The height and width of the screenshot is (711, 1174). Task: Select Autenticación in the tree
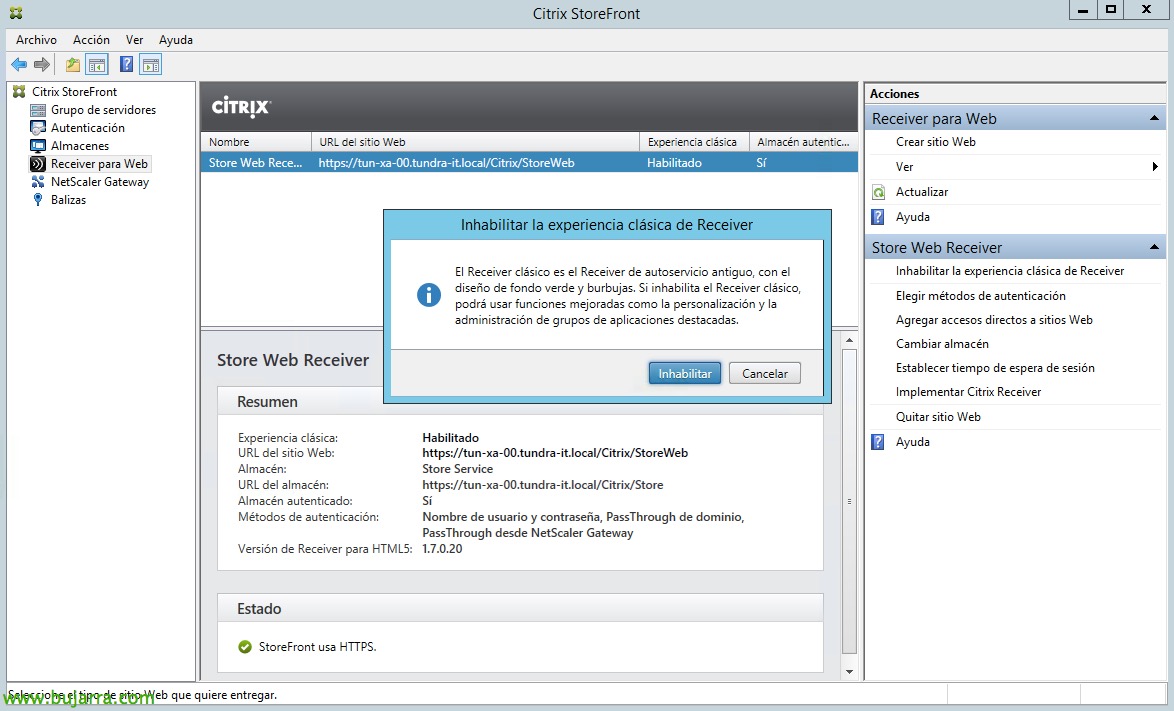click(88, 128)
